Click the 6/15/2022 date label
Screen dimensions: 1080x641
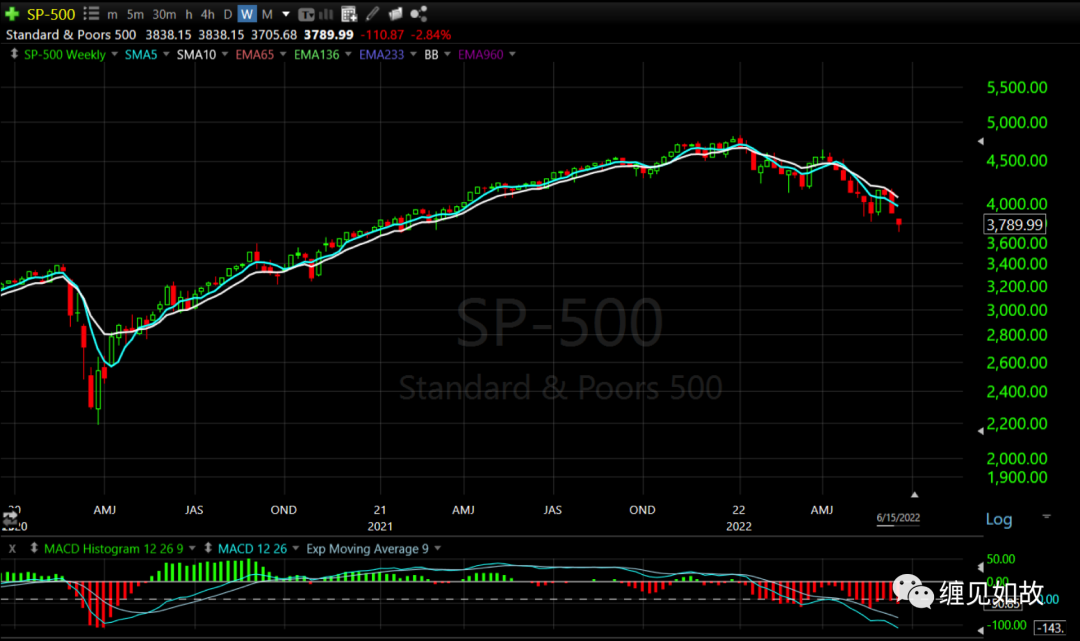click(x=898, y=518)
